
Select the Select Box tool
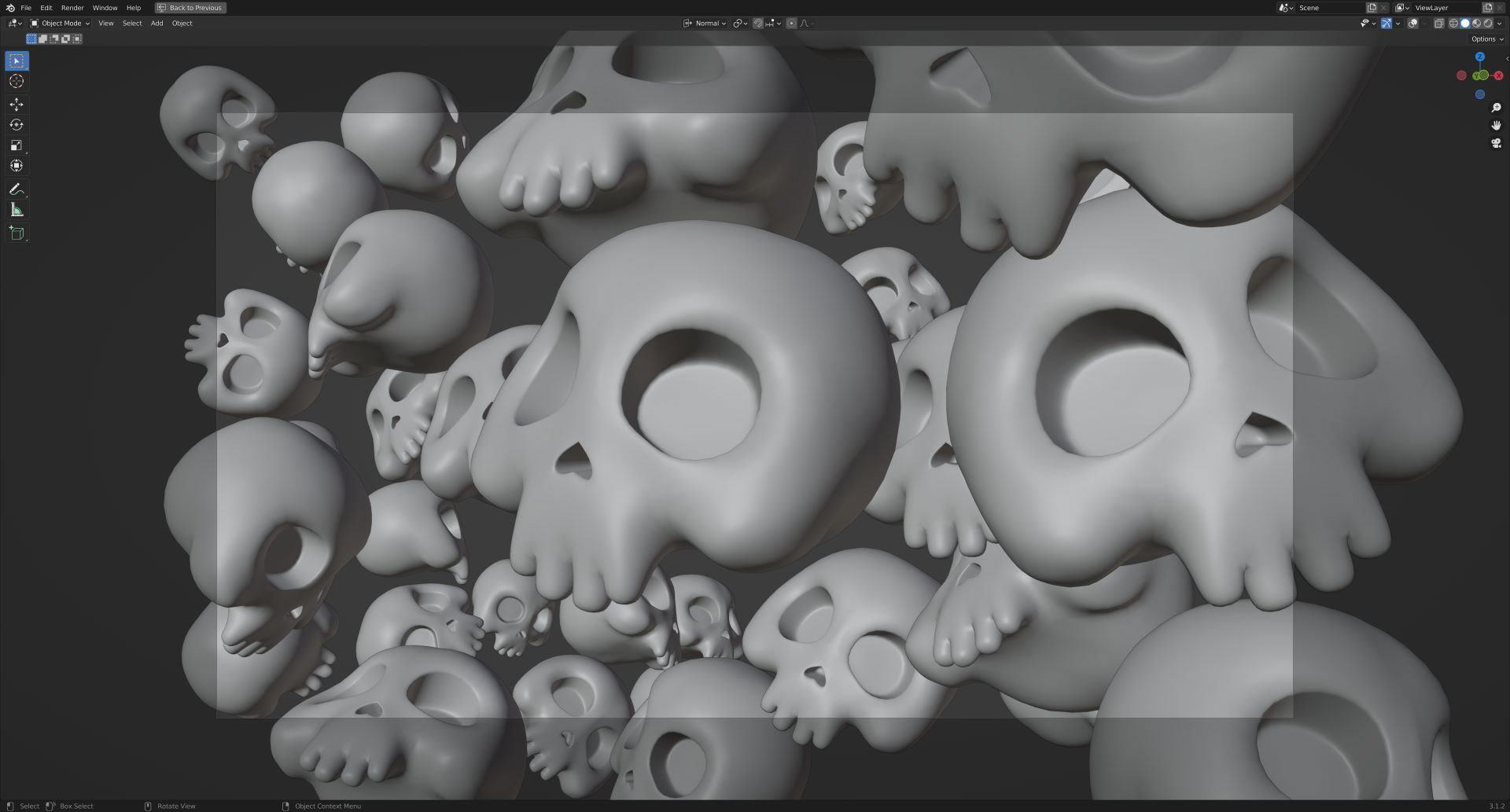coord(17,61)
